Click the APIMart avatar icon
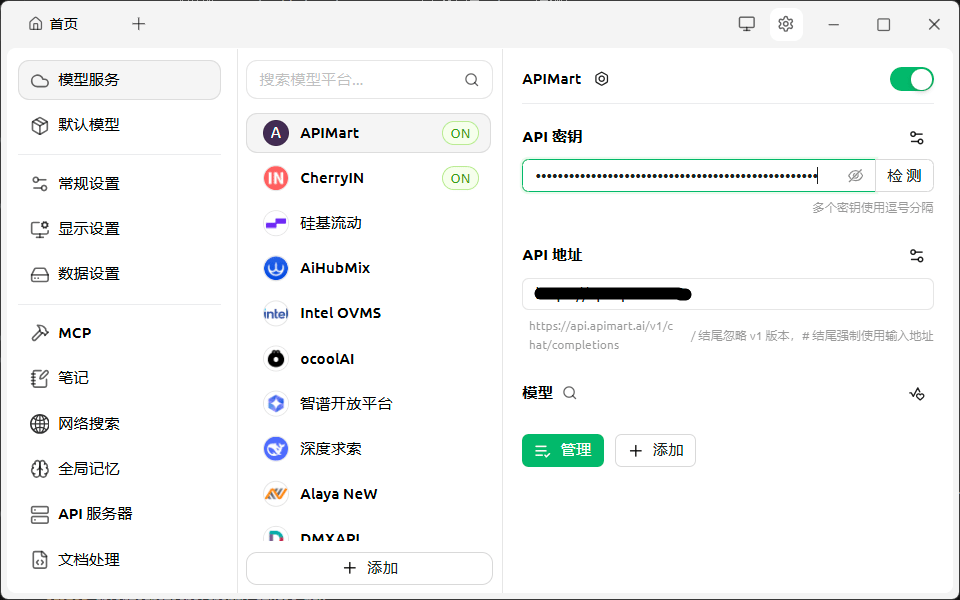 (x=276, y=133)
